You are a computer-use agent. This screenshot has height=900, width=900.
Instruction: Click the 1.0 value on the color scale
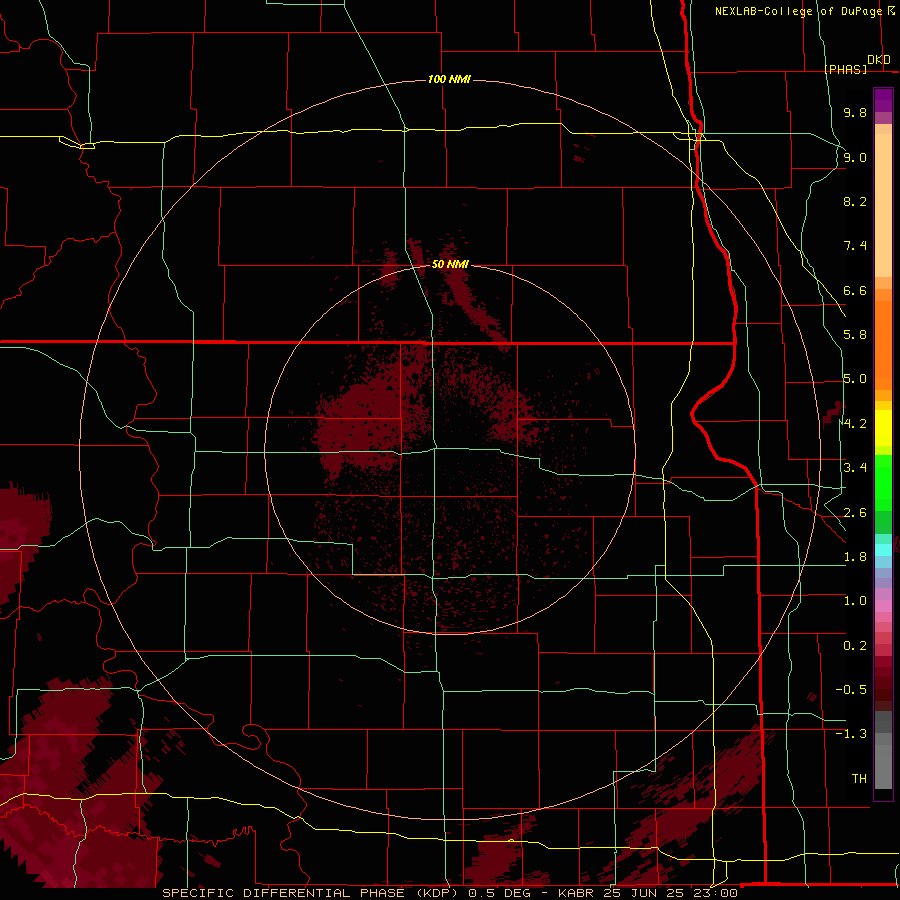coord(855,601)
